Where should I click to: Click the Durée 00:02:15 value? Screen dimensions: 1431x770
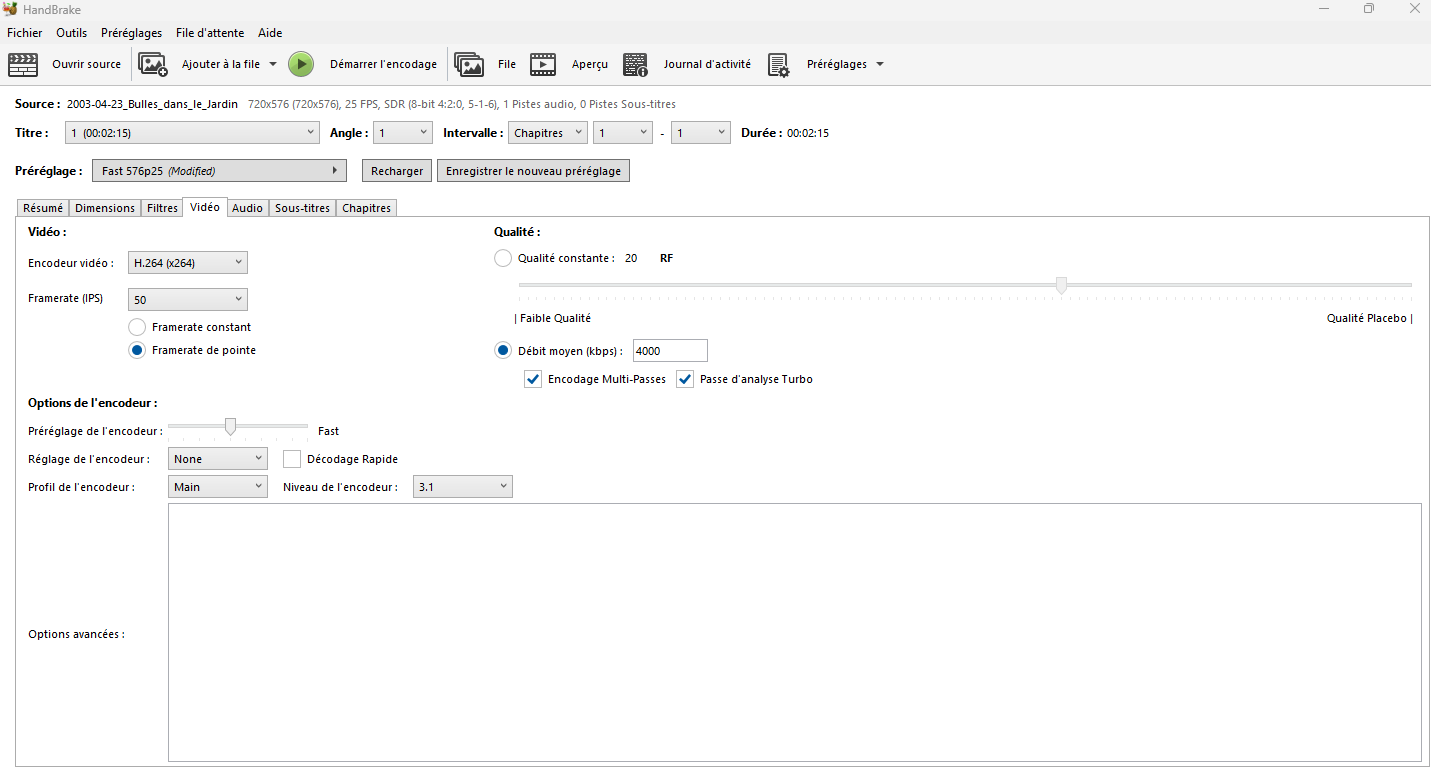tap(808, 133)
